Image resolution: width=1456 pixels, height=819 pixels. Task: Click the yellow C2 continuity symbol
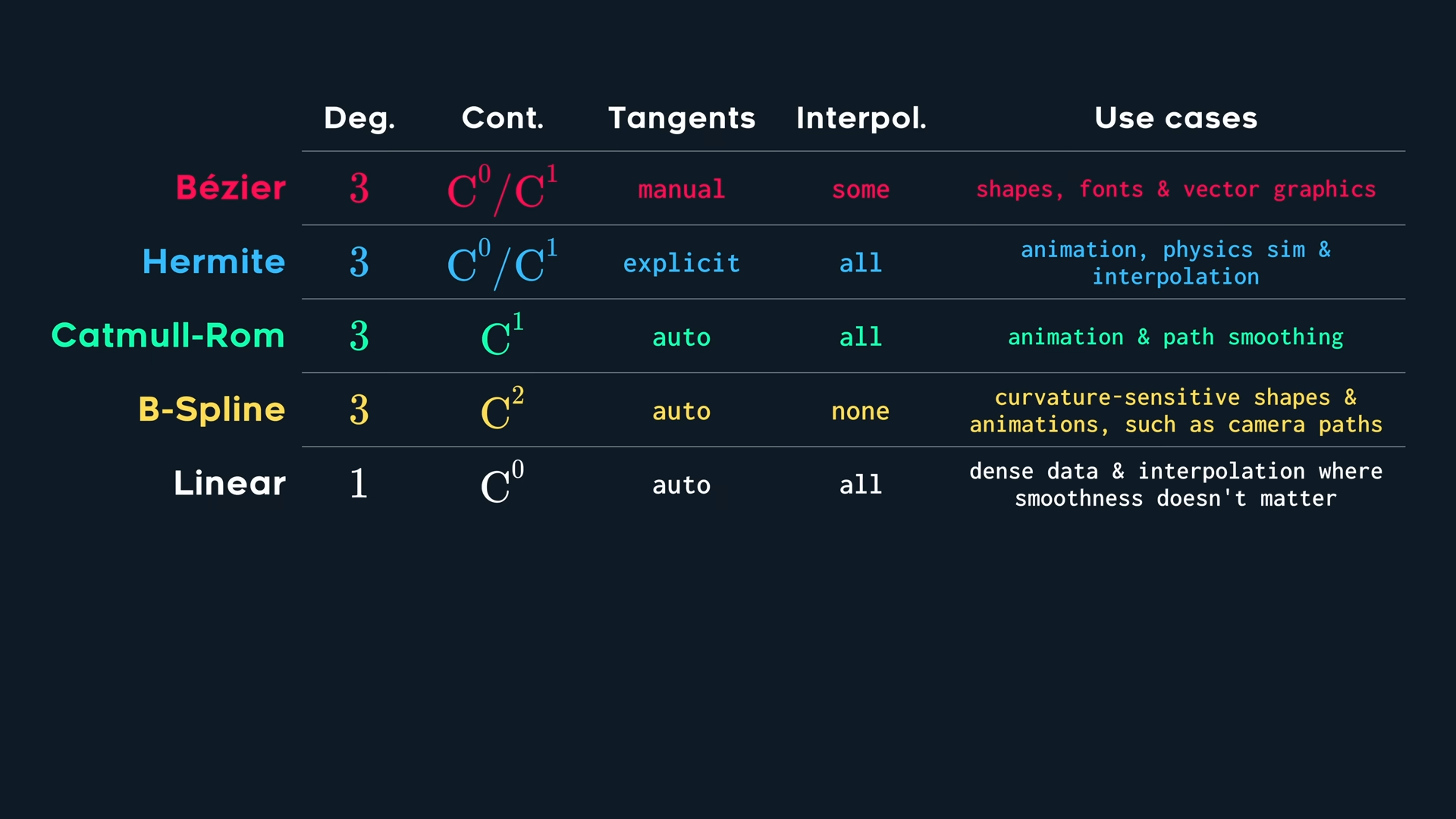tap(501, 409)
